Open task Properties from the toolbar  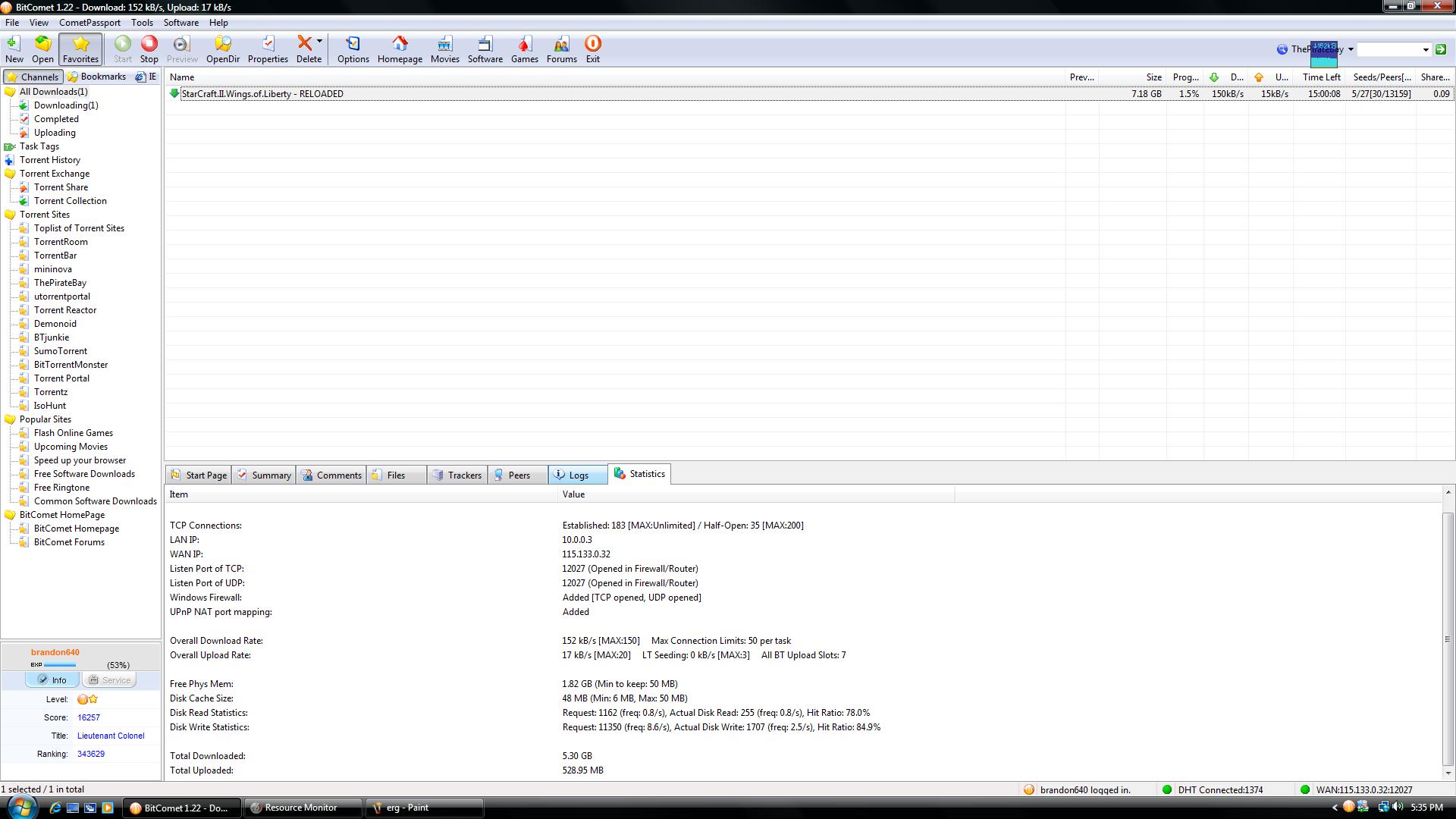pyautogui.click(x=268, y=49)
